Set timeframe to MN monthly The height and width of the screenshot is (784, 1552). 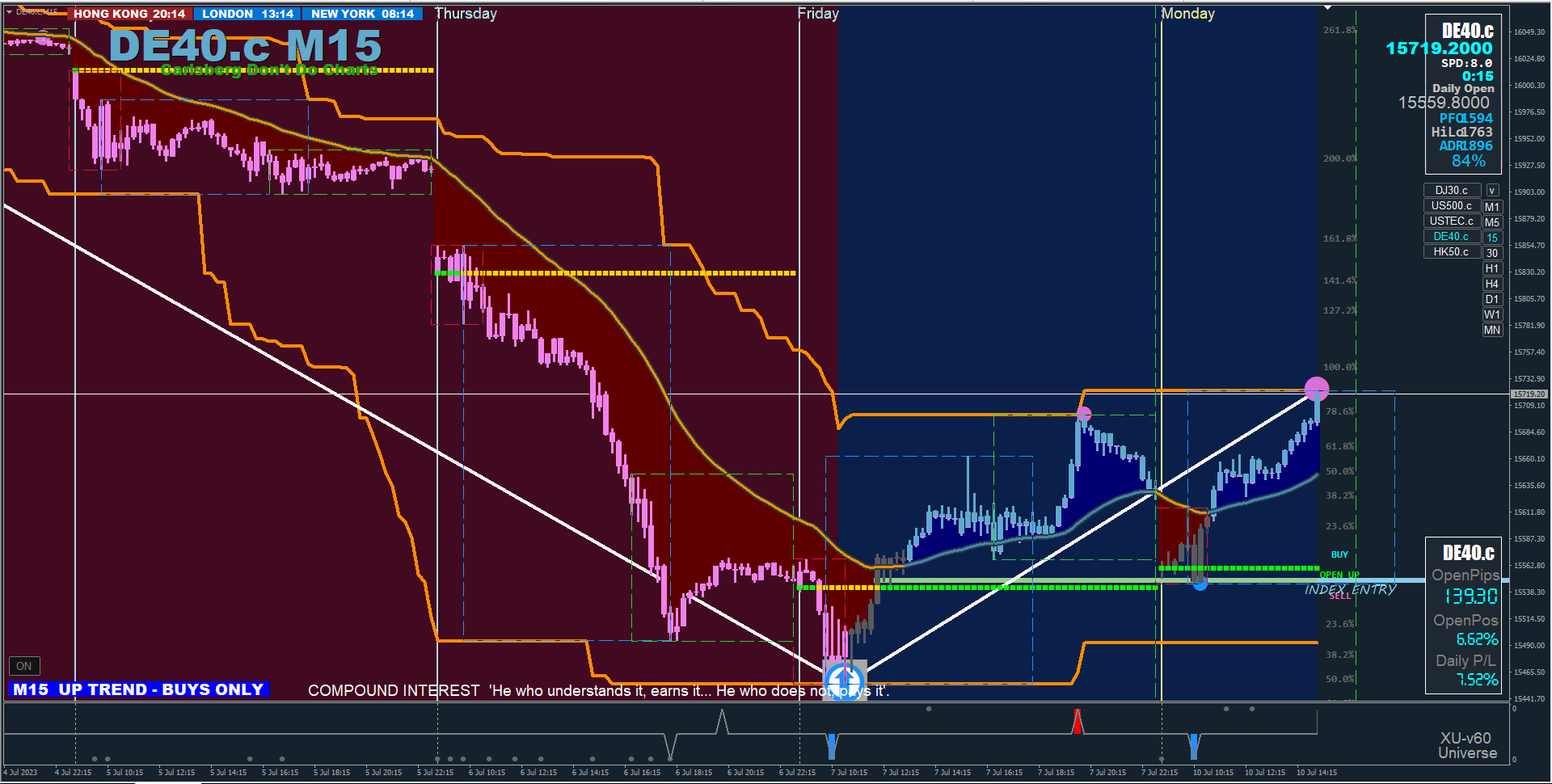(1492, 330)
